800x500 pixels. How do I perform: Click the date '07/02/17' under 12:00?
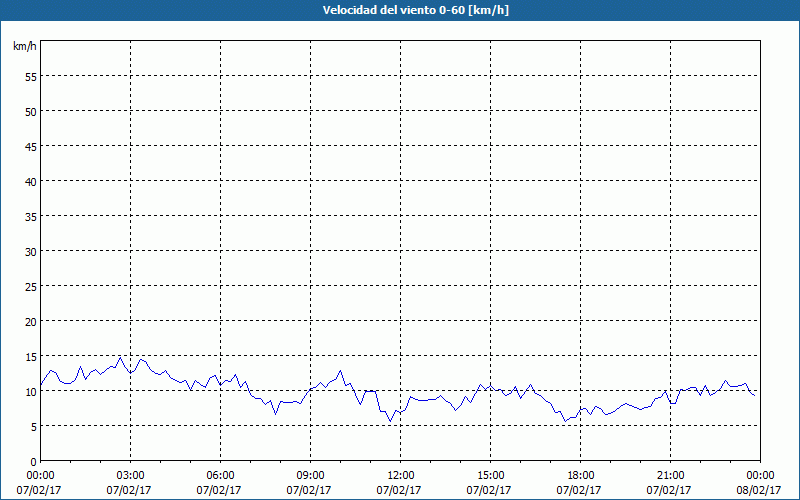point(399,490)
